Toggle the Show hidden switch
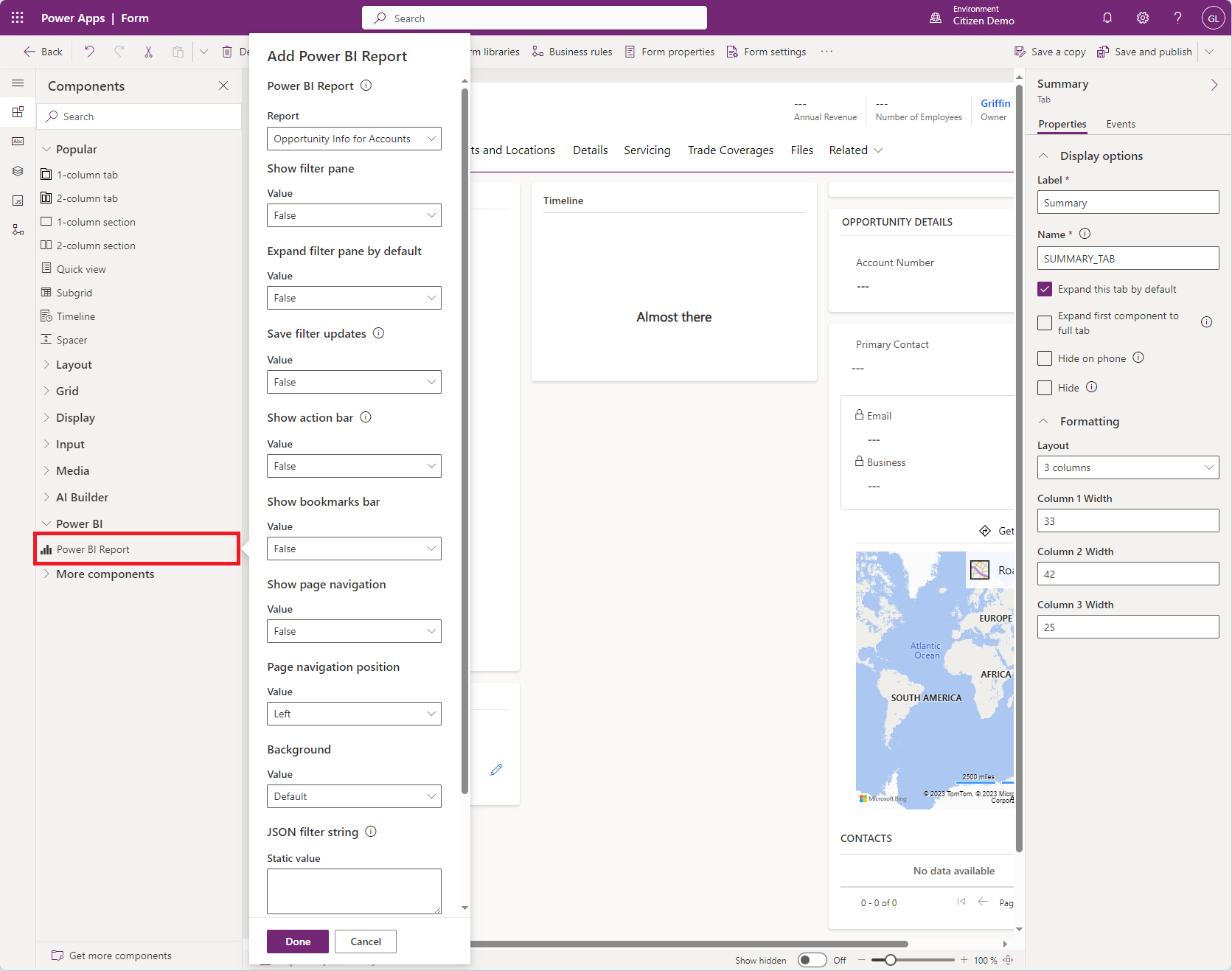The image size is (1232, 971). pyautogui.click(x=812, y=960)
